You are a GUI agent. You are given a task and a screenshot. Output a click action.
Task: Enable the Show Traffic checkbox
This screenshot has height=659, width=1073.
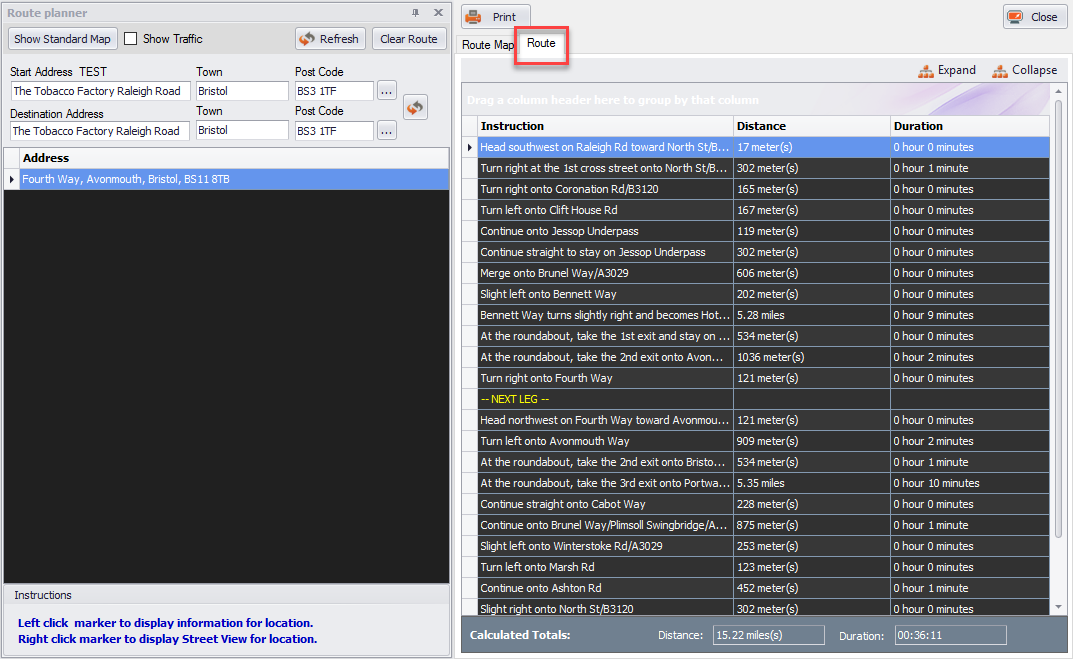point(131,39)
